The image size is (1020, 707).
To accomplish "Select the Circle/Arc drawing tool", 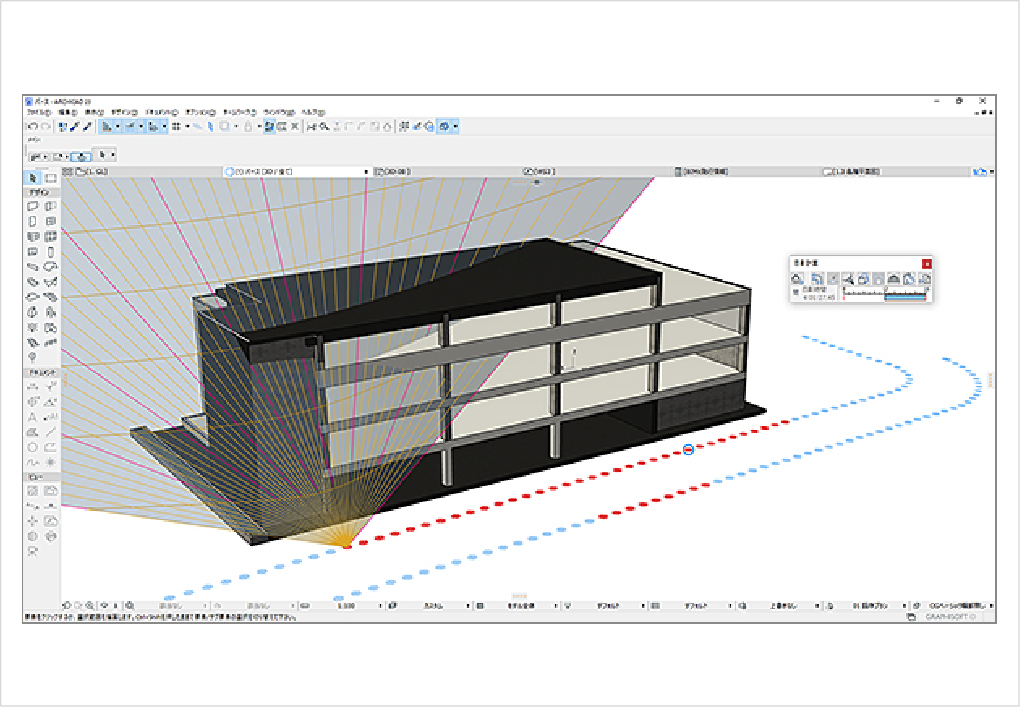I will pos(33,447).
